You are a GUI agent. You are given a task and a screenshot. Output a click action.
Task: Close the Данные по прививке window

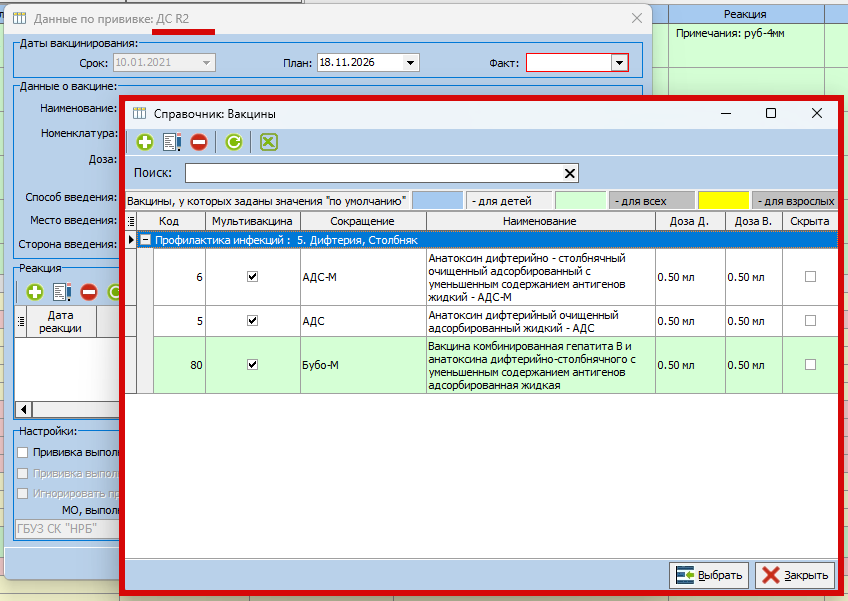(637, 18)
